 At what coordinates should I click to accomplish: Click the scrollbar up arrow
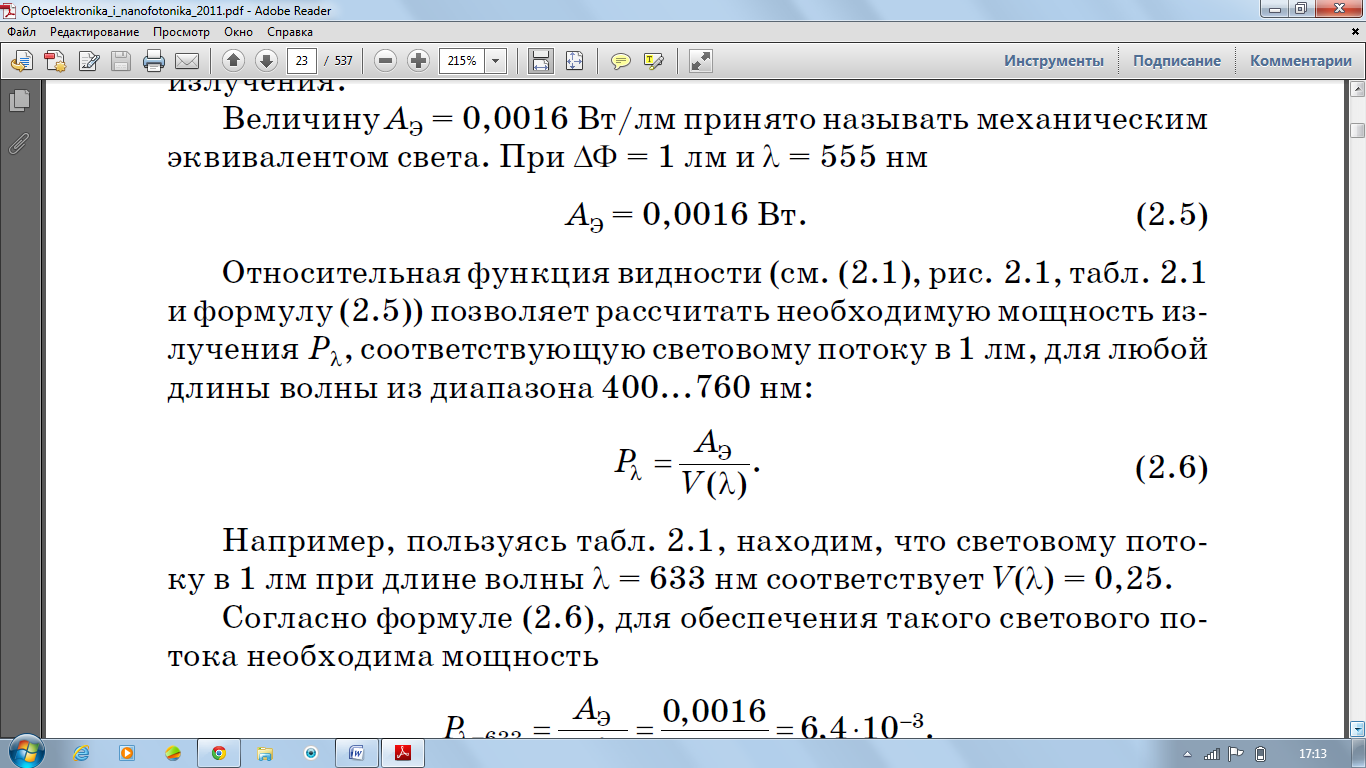[1357, 91]
